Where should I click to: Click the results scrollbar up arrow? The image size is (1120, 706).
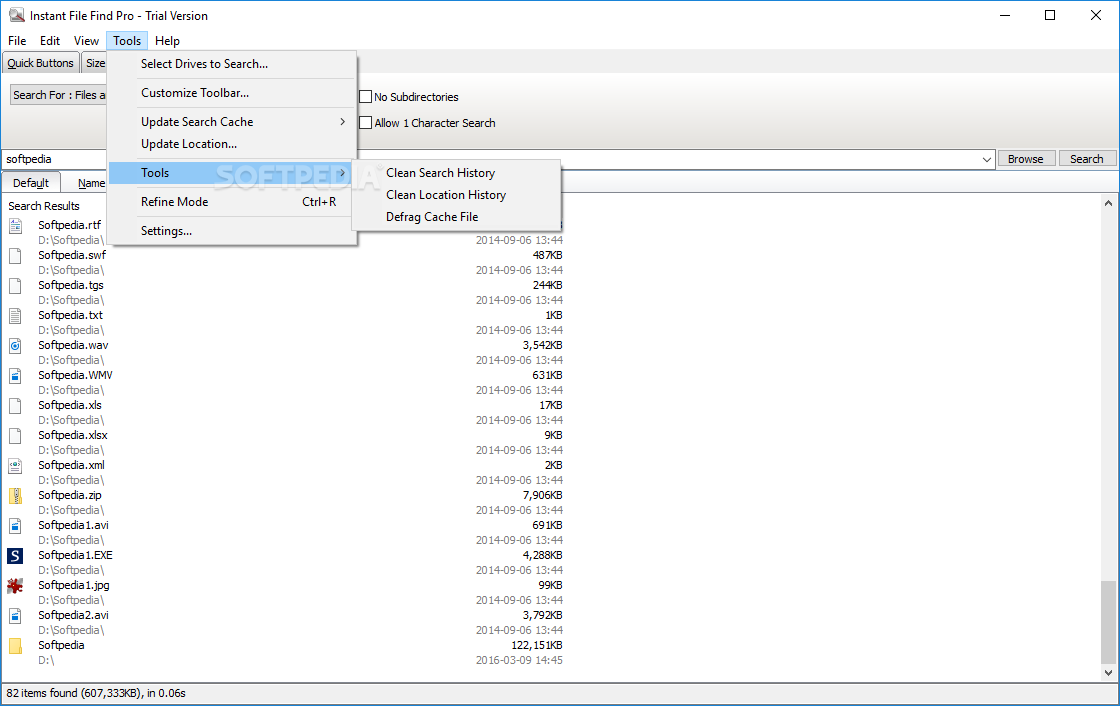coord(1108,204)
